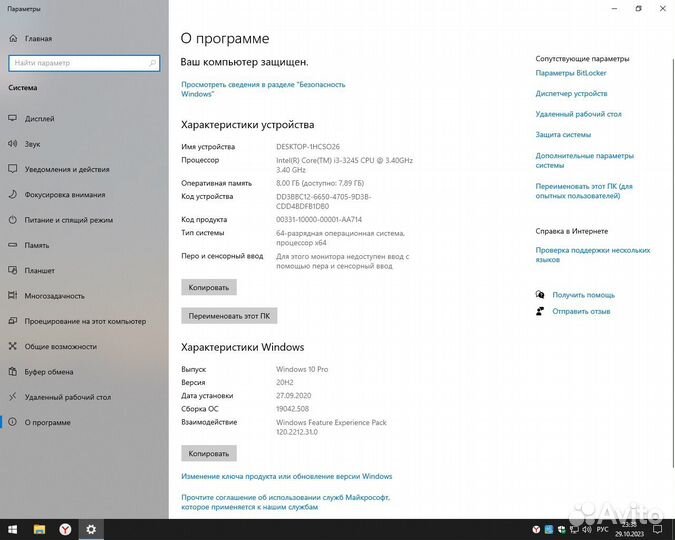
Task: Click Переименовать этот ПК (для опытных пользователей)
Action: point(584,191)
